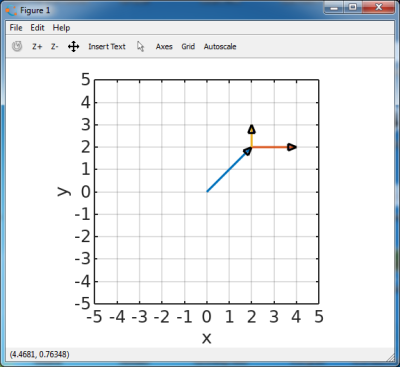
Task: Click the x axis label
Action: [x=207, y=339]
